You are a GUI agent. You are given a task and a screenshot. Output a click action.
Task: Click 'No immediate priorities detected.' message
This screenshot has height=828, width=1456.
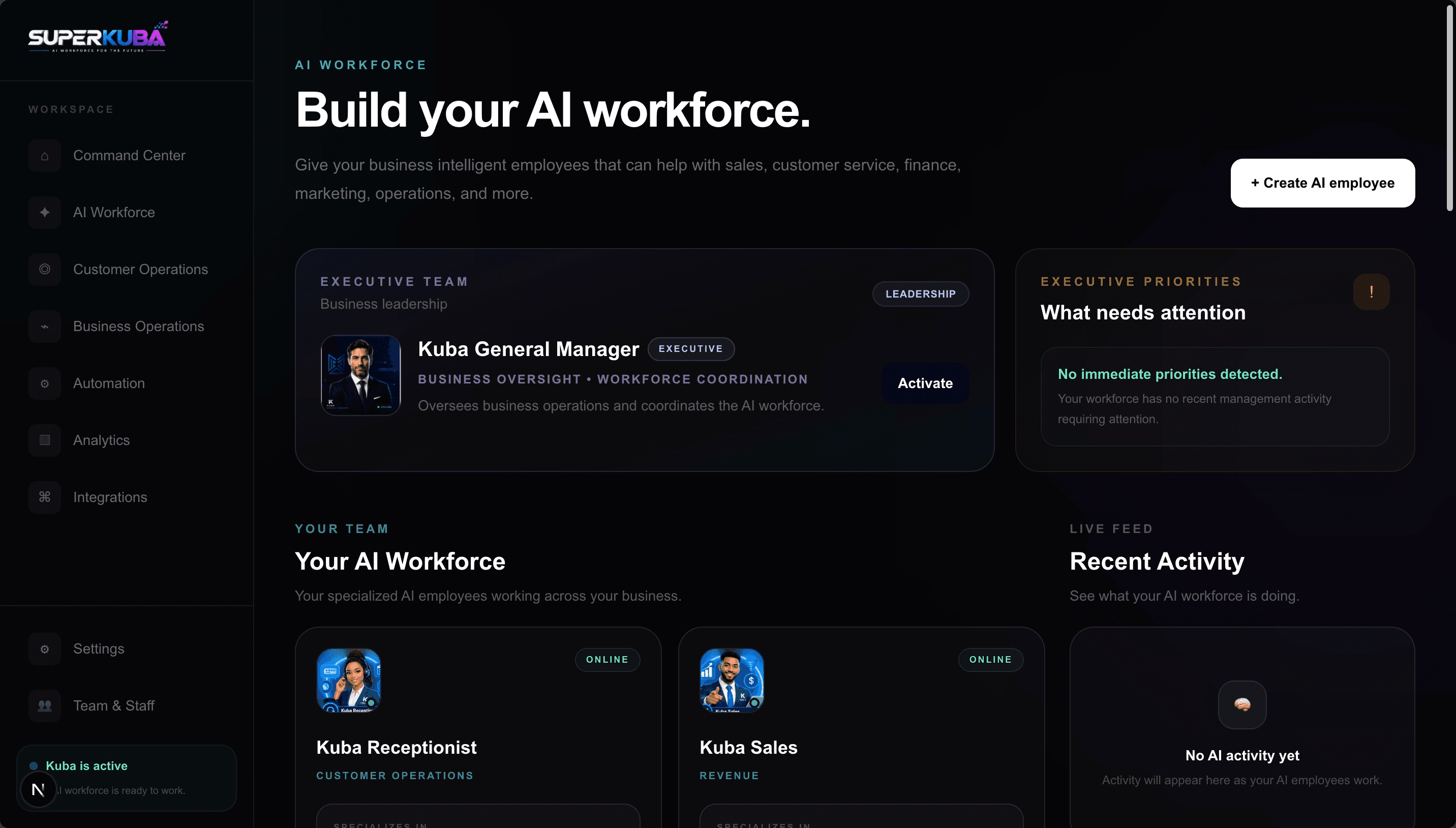click(1170, 374)
